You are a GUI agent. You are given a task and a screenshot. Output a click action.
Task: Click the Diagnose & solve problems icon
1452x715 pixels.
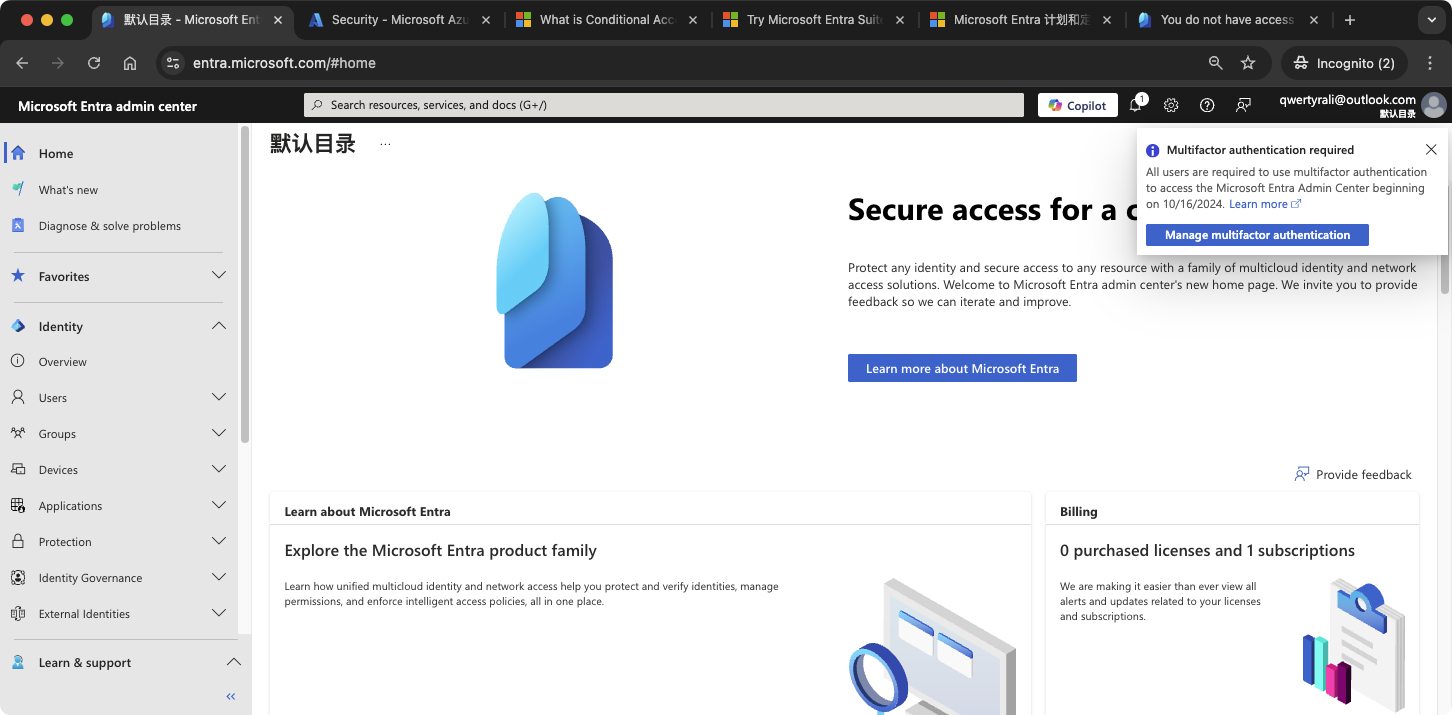pos(18,225)
